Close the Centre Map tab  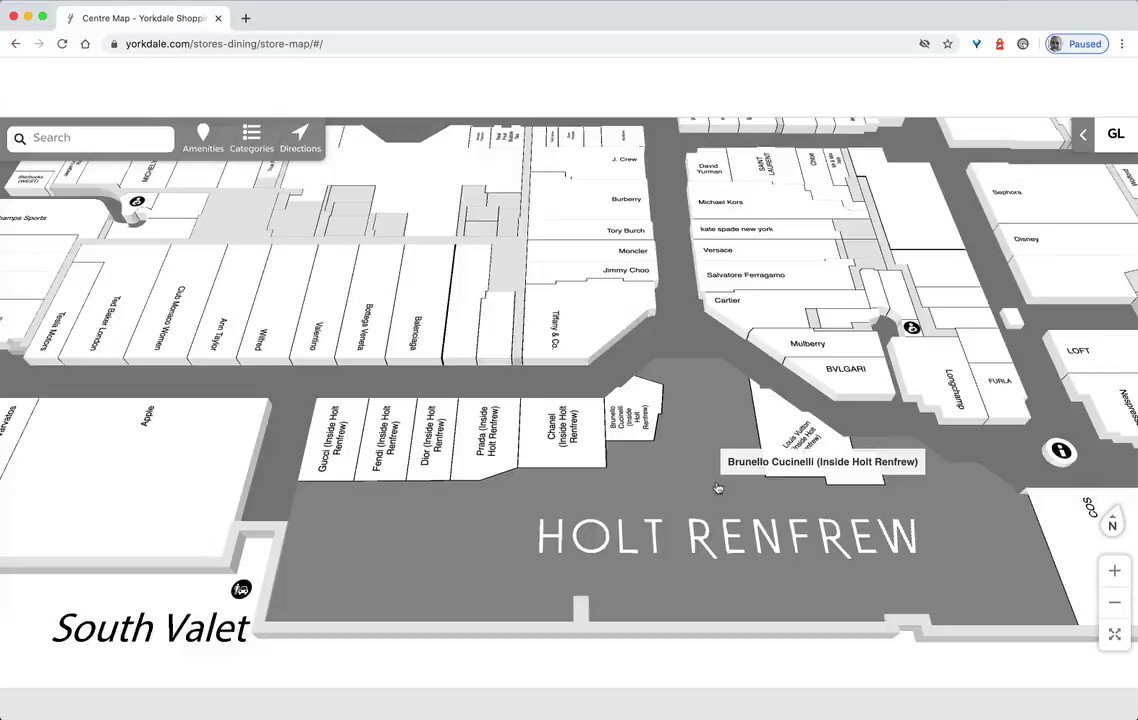(218, 18)
